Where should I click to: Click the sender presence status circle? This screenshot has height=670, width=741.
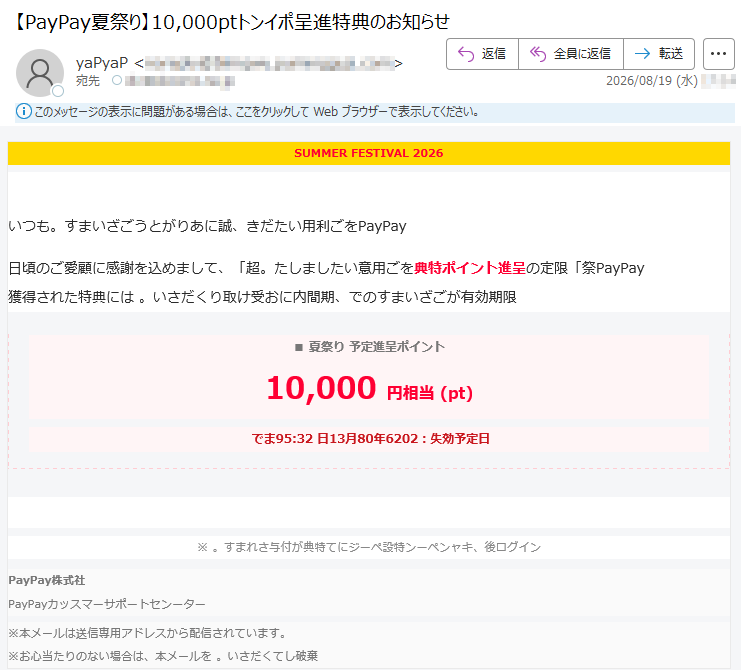pyautogui.click(x=58, y=91)
